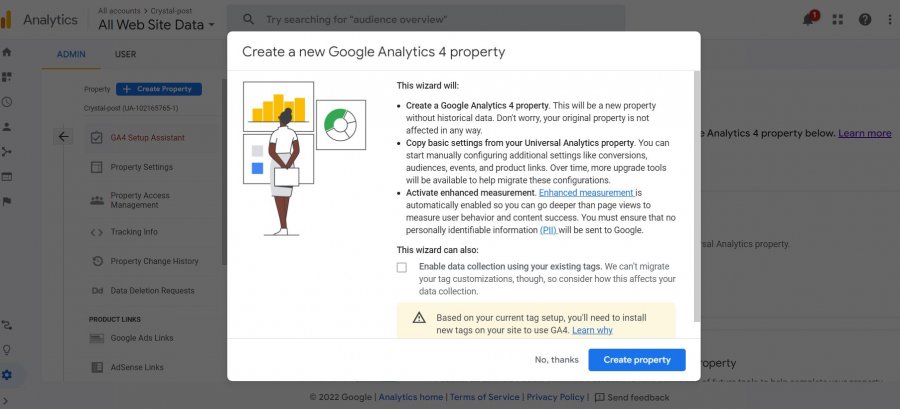The width and height of the screenshot is (900, 409).
Task: Click the Audience person icon in sidebar
Action: pyautogui.click(x=7, y=127)
